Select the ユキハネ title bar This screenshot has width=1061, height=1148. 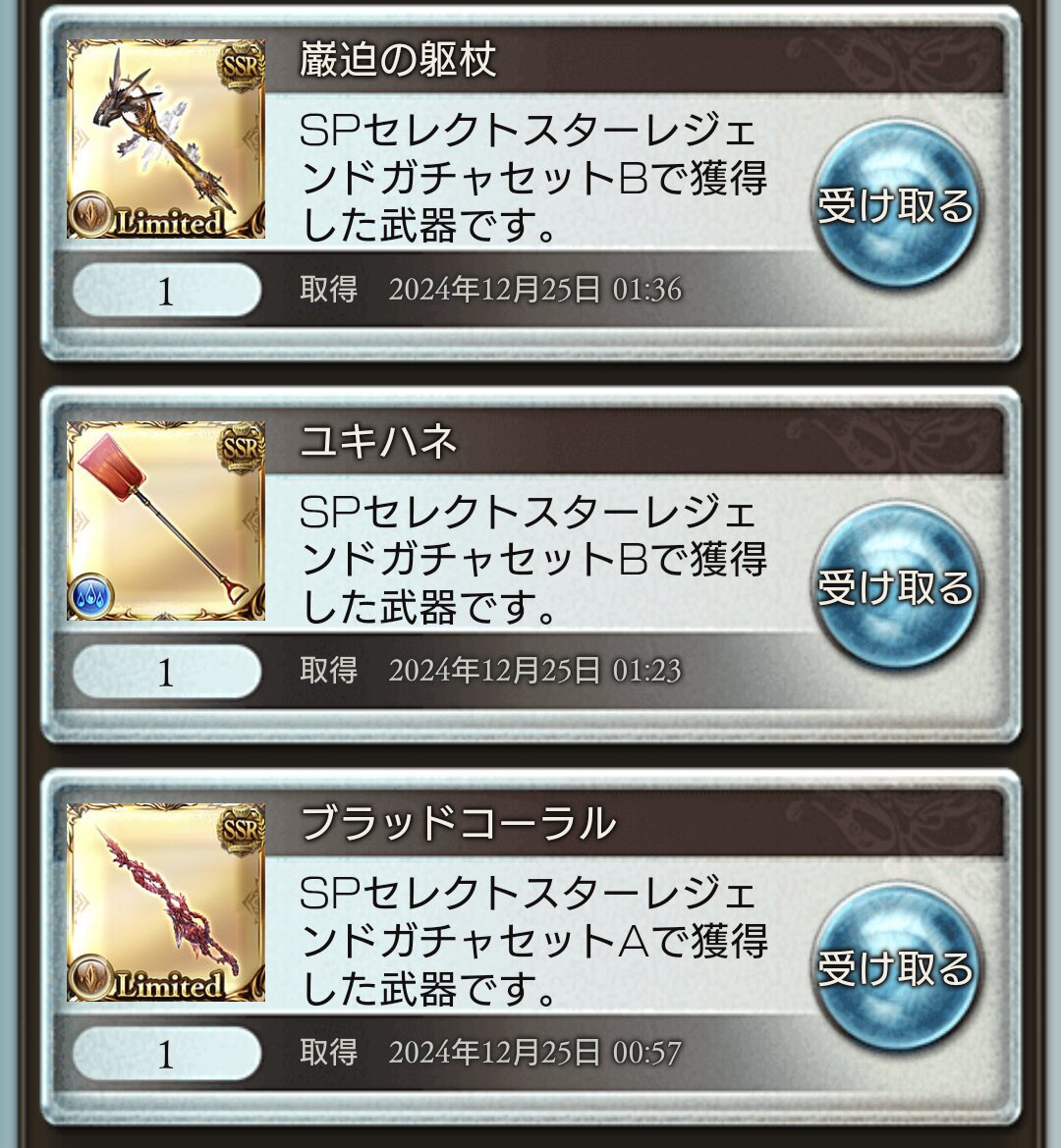634,442
